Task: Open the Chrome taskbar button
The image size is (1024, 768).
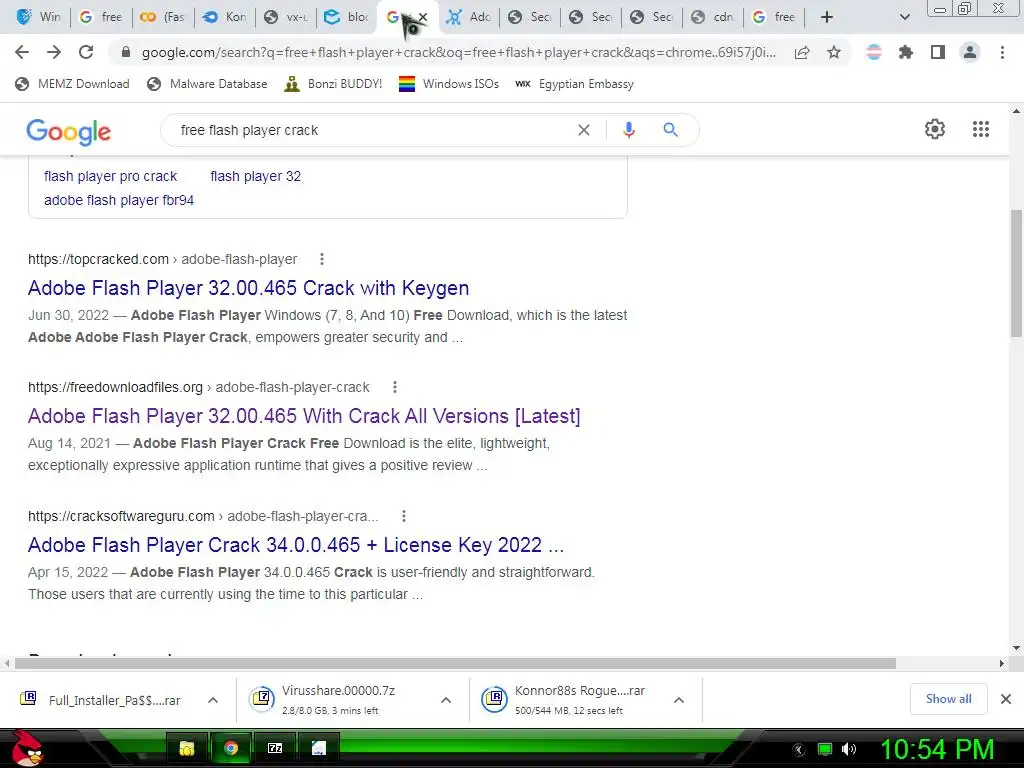Action: point(231,748)
